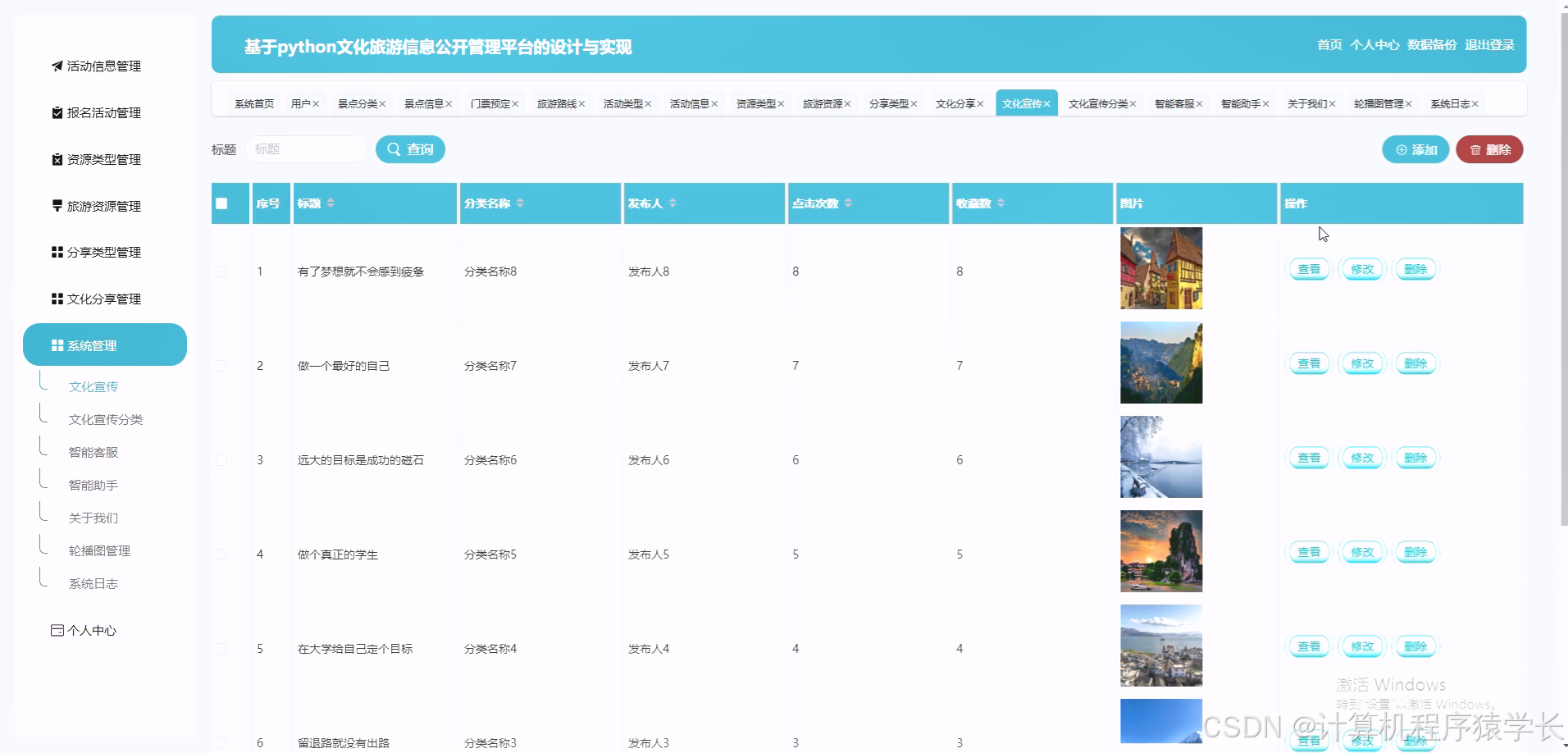Close the 活动类型 tab
This screenshot has height=753, width=1568.
pos(648,104)
